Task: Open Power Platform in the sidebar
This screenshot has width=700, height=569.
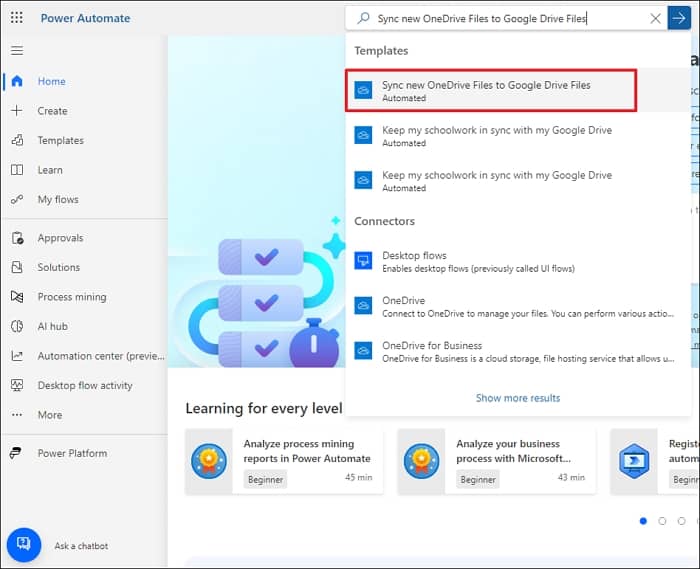Action: pyautogui.click(x=85, y=453)
